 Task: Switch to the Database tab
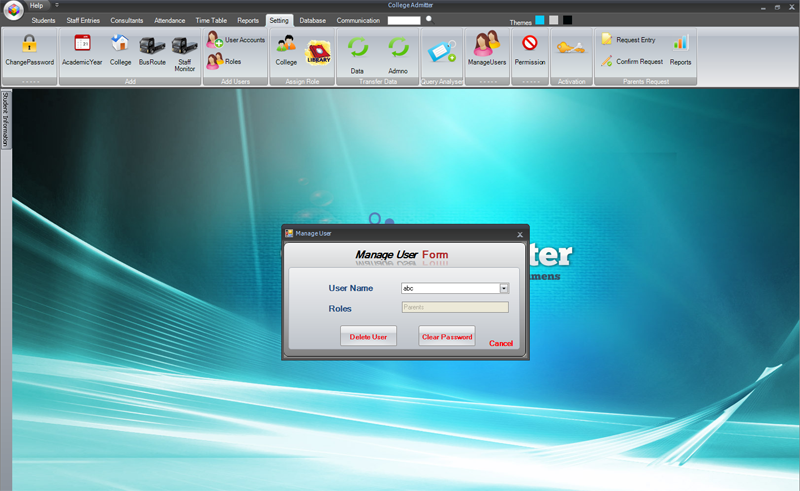pyautogui.click(x=312, y=20)
